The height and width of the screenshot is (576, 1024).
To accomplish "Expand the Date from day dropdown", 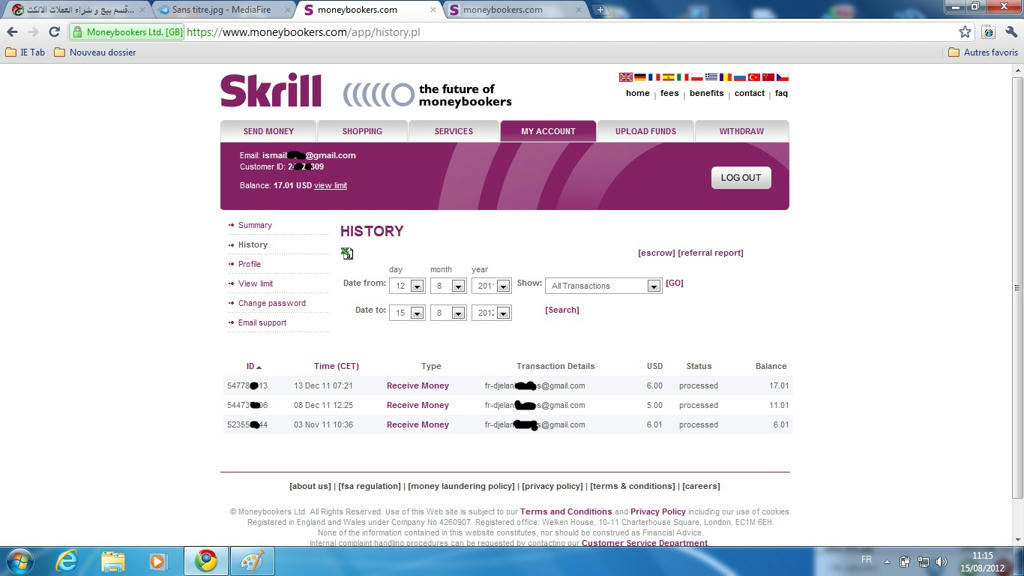I will click(x=417, y=286).
